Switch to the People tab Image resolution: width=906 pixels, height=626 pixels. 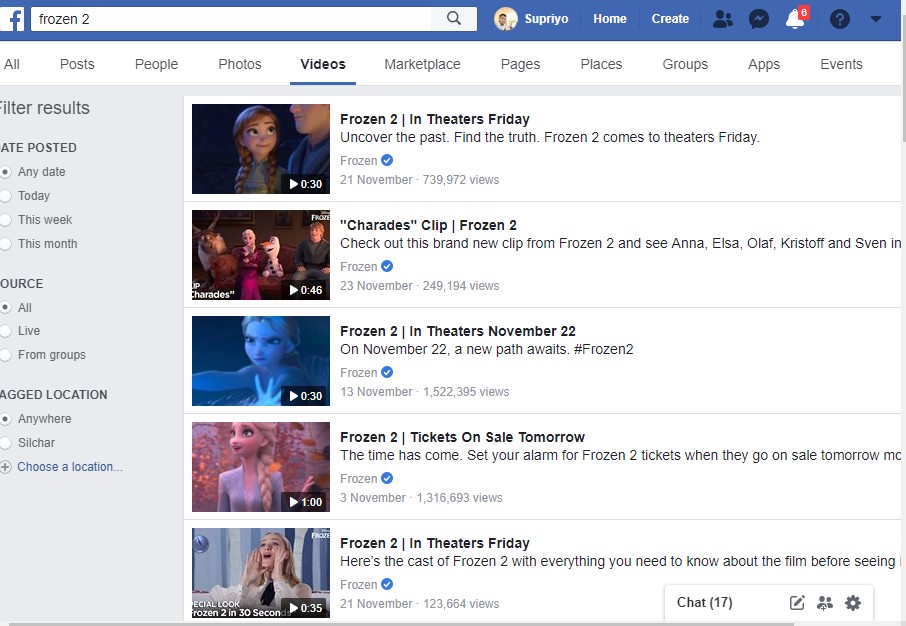(156, 64)
